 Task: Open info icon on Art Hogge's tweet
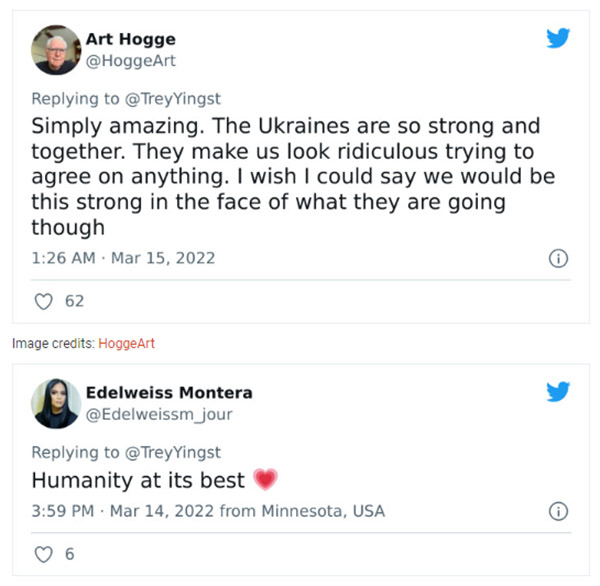559,259
